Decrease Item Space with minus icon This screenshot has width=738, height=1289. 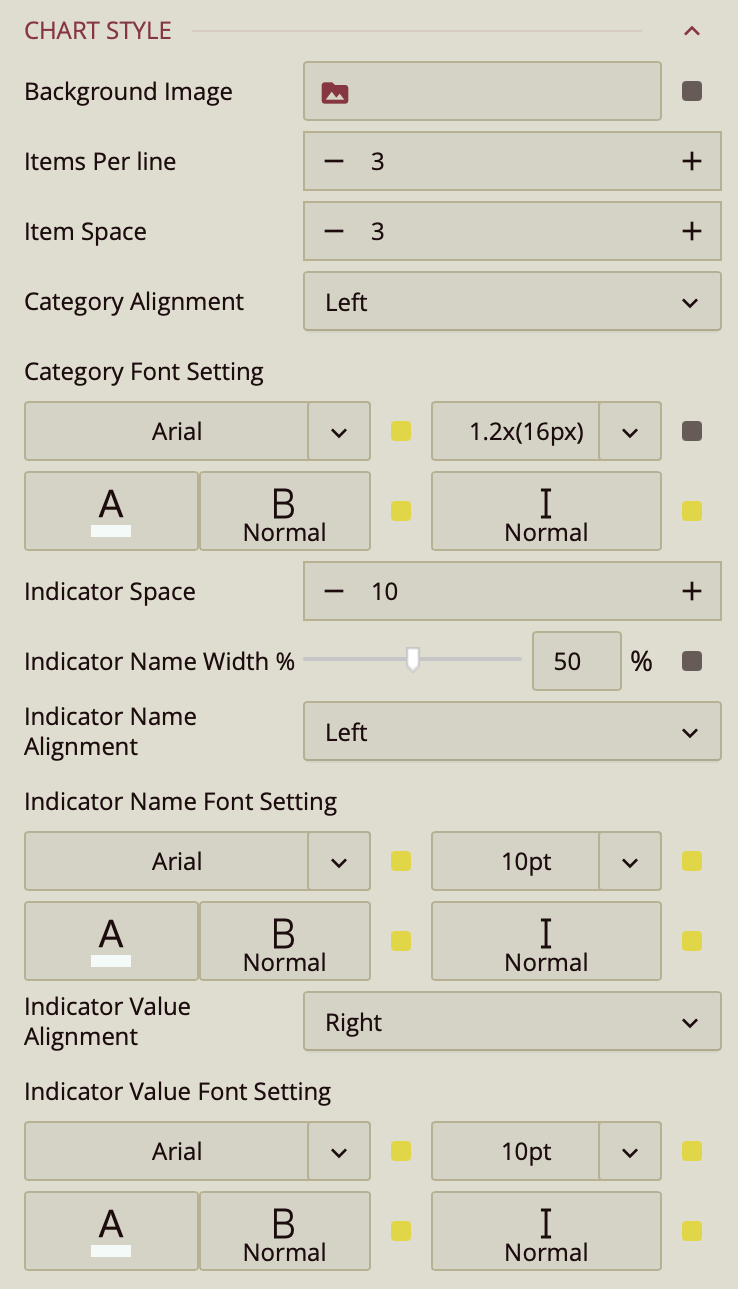[334, 231]
